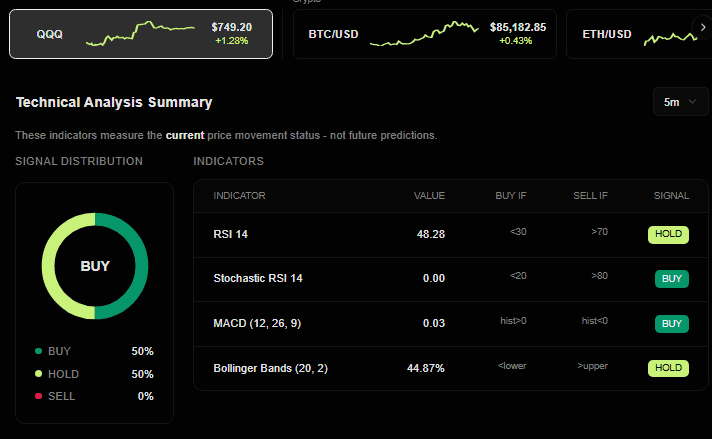
Task: Click the BUY badge in the Stochastic RSI row
Action: (x=672, y=279)
